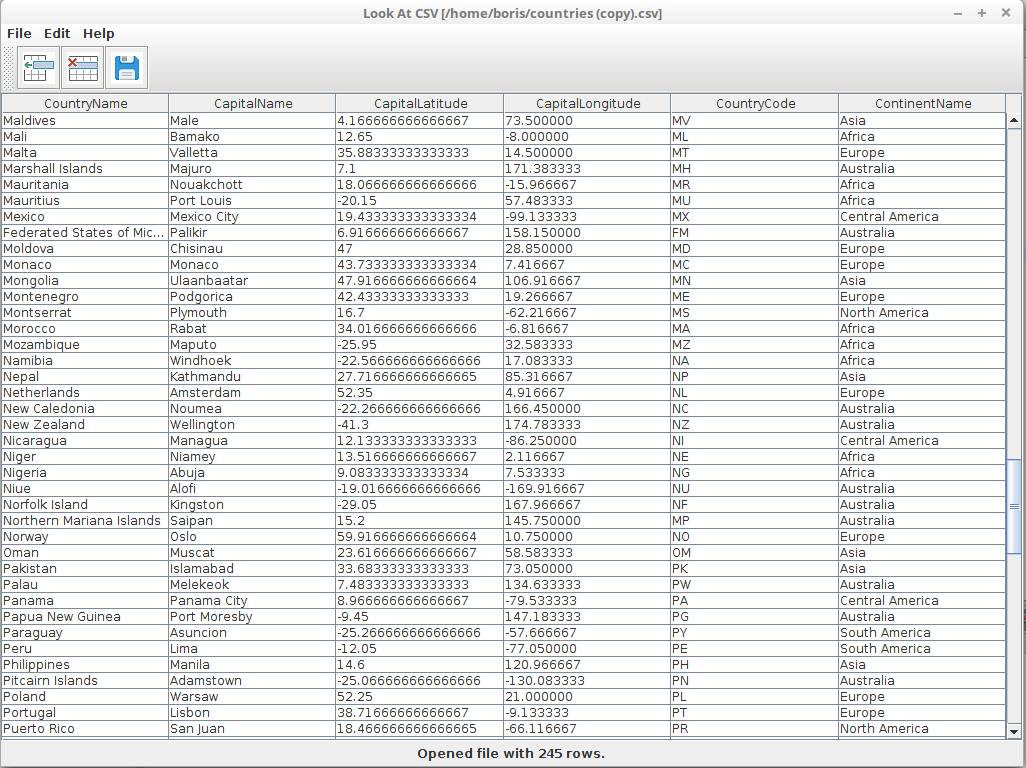Click the delete row toolbar icon
Viewport: 1026px width, 768px height.
[x=82, y=68]
